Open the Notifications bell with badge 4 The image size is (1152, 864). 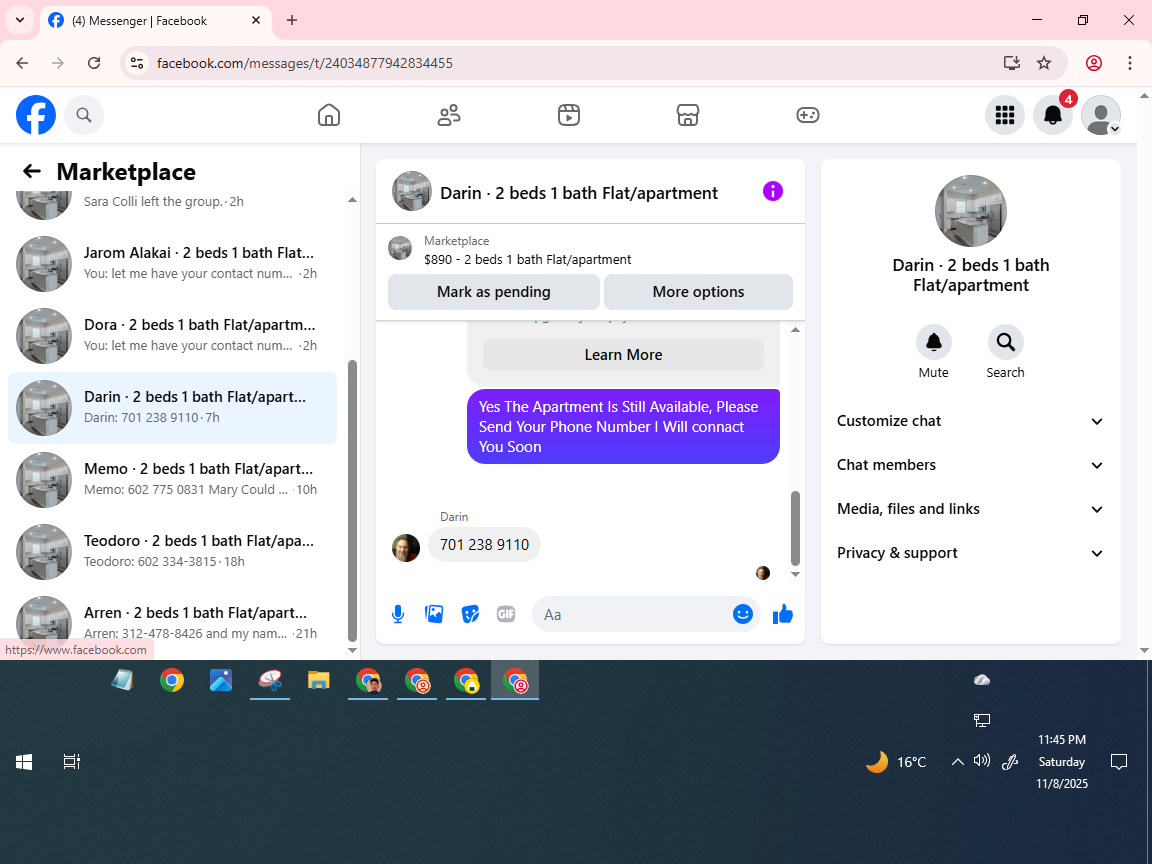pos(1053,115)
